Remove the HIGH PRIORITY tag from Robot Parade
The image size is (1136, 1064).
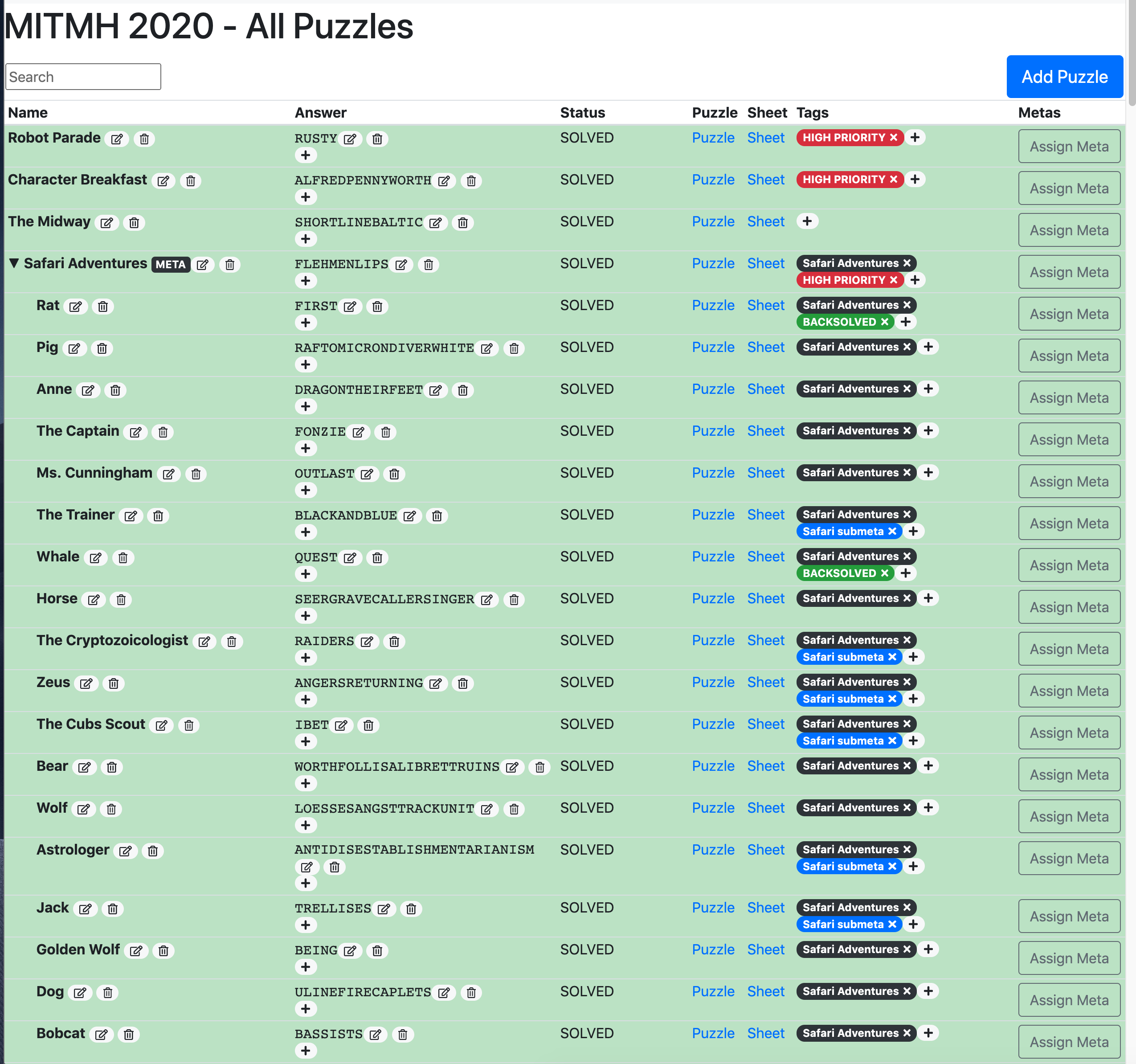(x=894, y=137)
